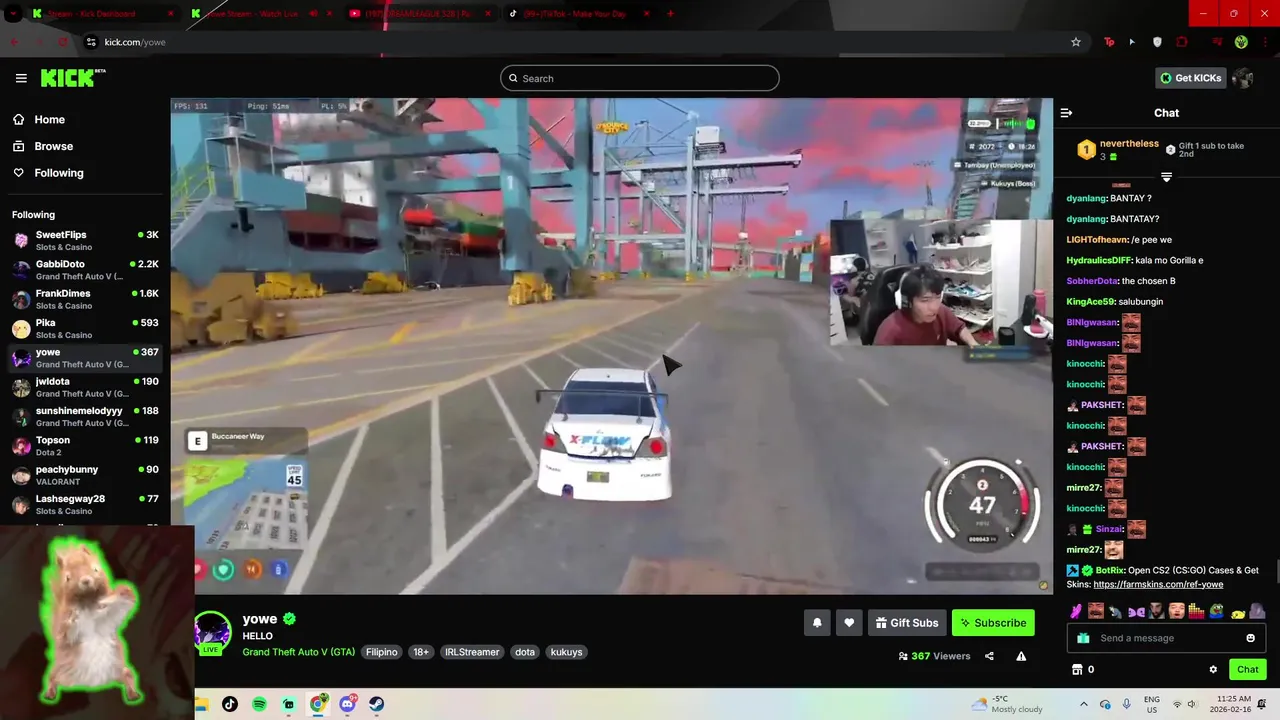Click the report warning triangle icon

pos(1021,656)
